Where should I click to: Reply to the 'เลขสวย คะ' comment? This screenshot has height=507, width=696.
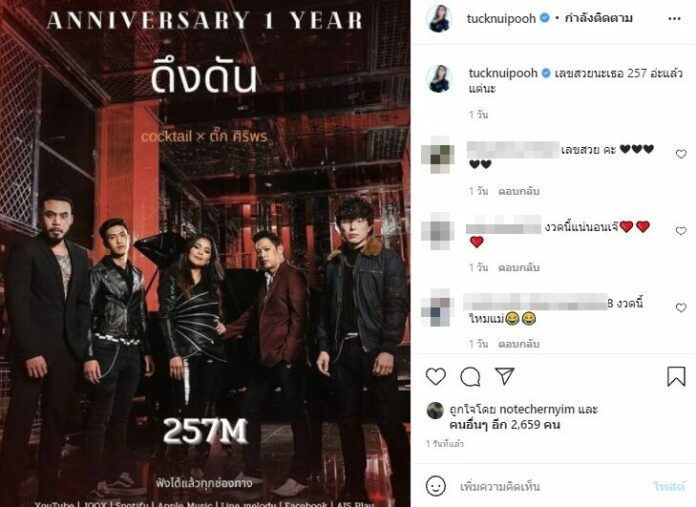tap(518, 191)
